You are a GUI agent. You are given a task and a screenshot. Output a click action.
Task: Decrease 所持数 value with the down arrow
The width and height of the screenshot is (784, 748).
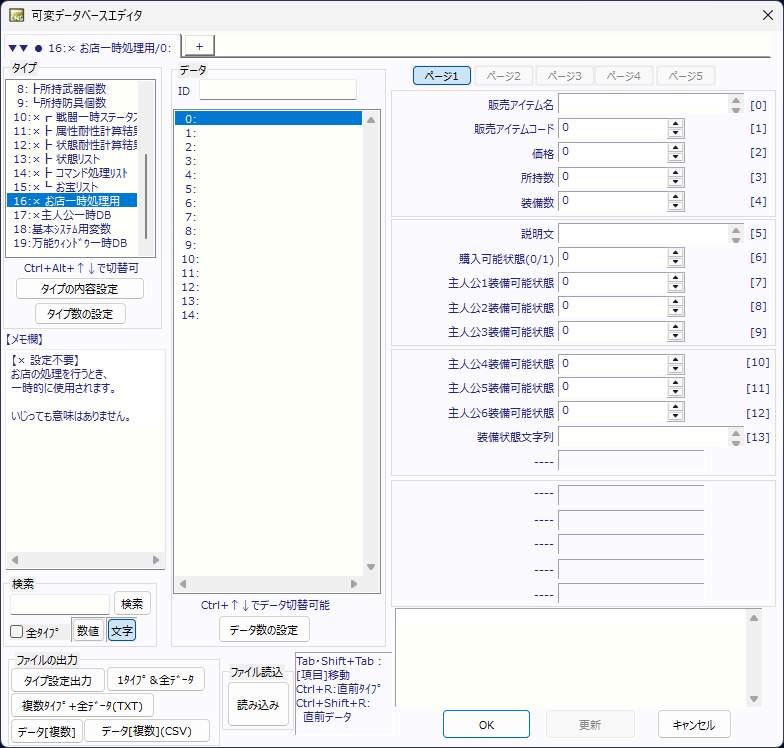click(x=675, y=183)
